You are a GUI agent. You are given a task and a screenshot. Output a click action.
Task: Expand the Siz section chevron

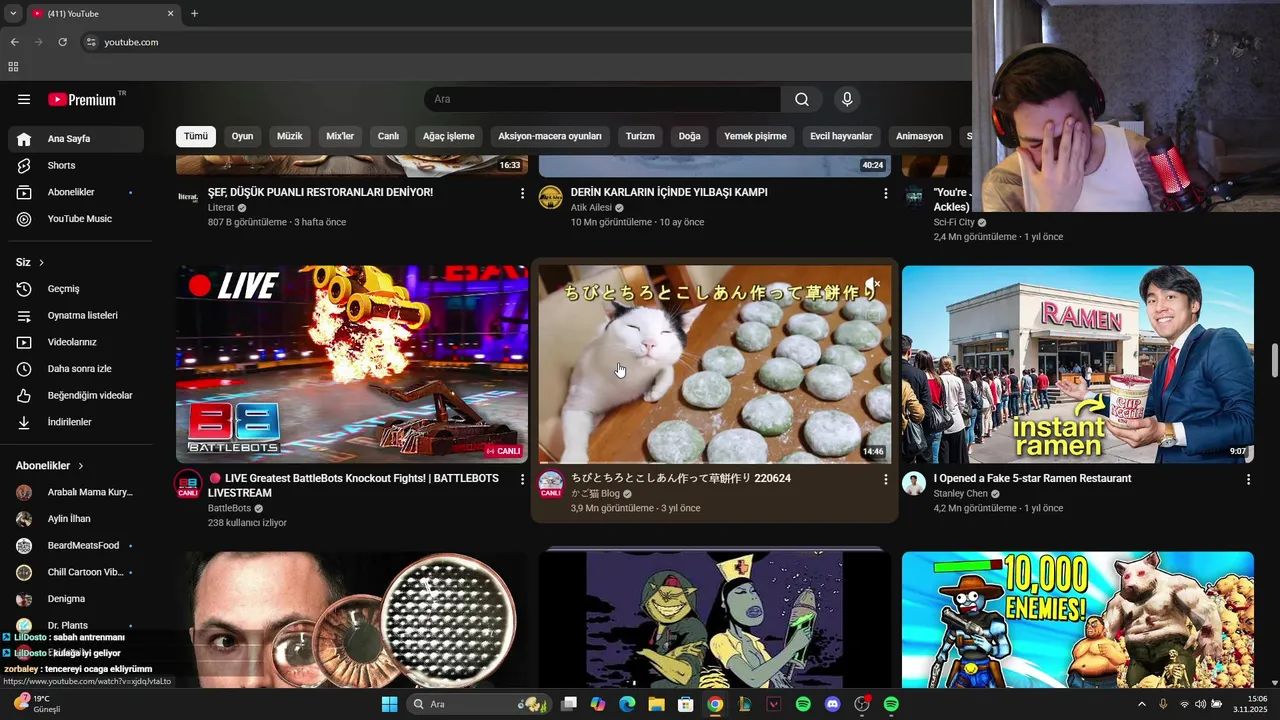[41, 262]
